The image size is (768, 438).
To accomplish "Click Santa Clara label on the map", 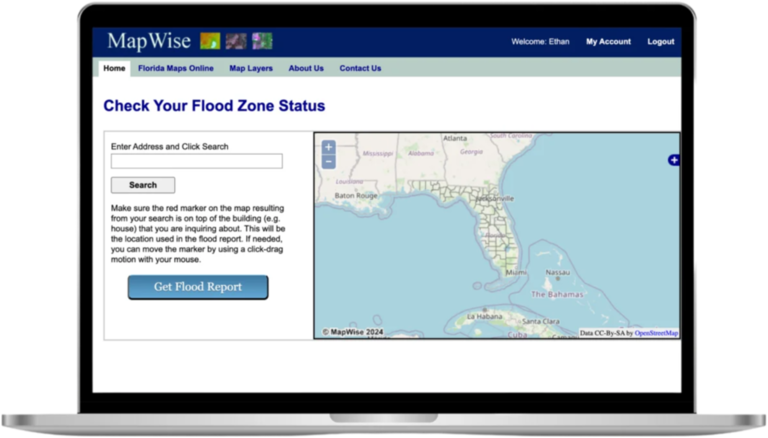I will pos(541,321).
